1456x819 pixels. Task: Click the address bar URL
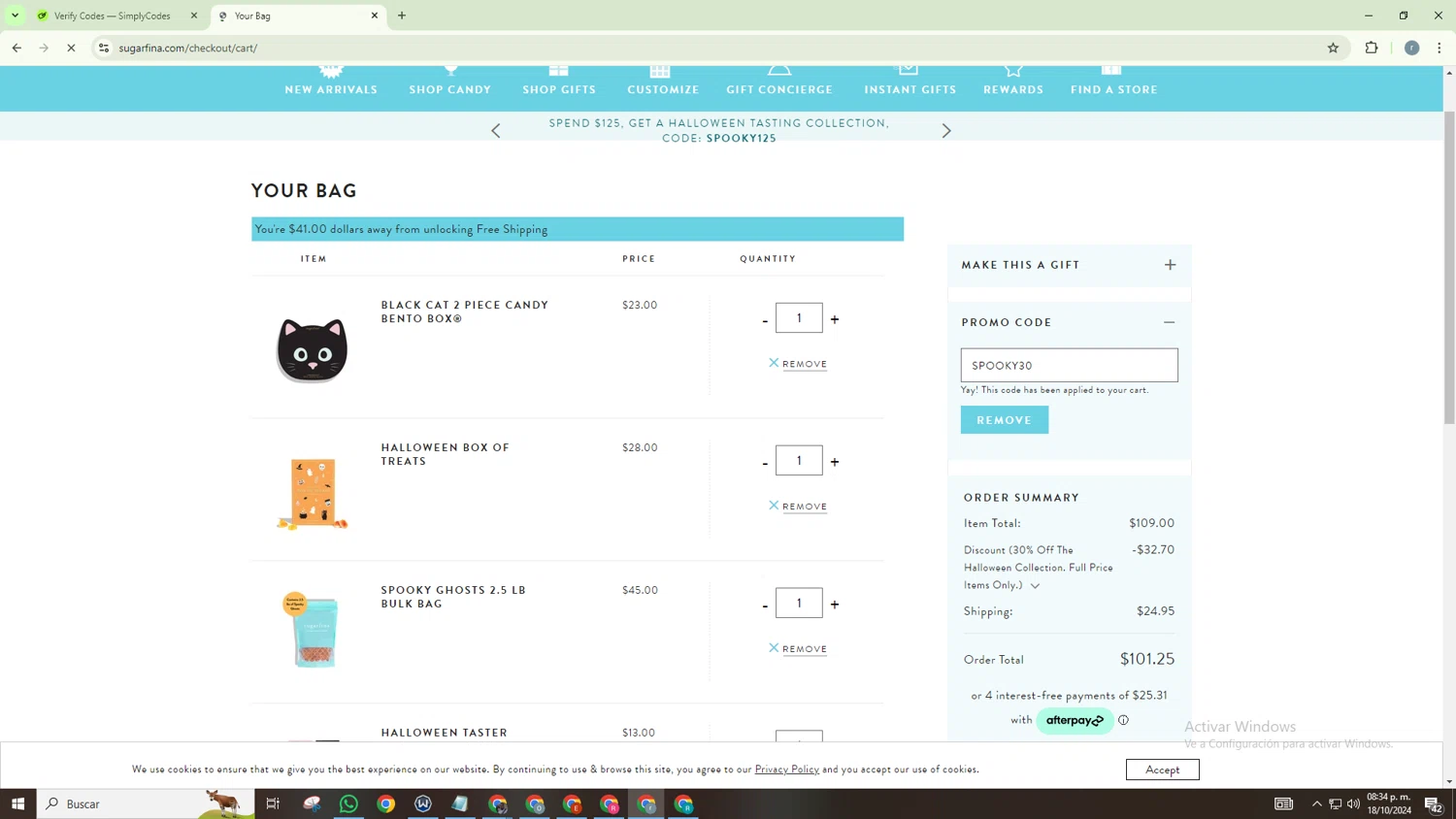click(188, 48)
